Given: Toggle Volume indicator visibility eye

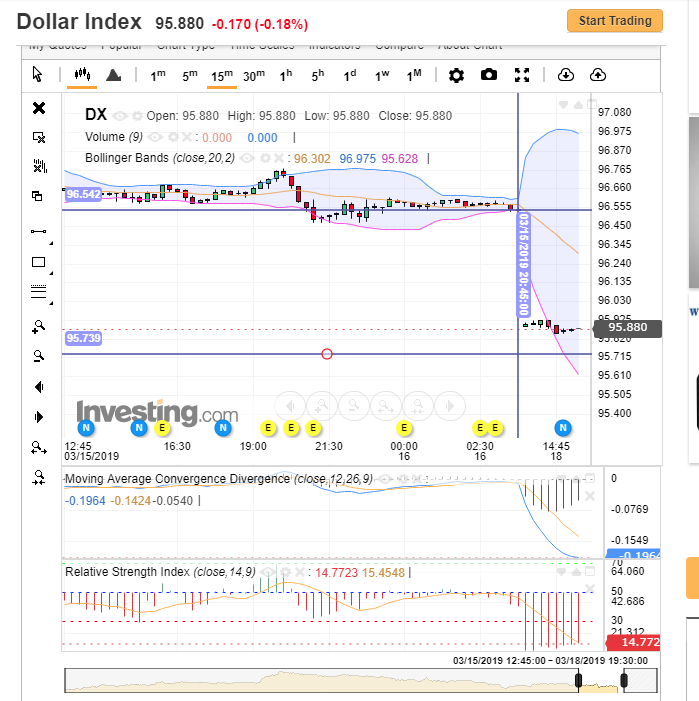Looking at the screenshot, I should pyautogui.click(x=155, y=137).
